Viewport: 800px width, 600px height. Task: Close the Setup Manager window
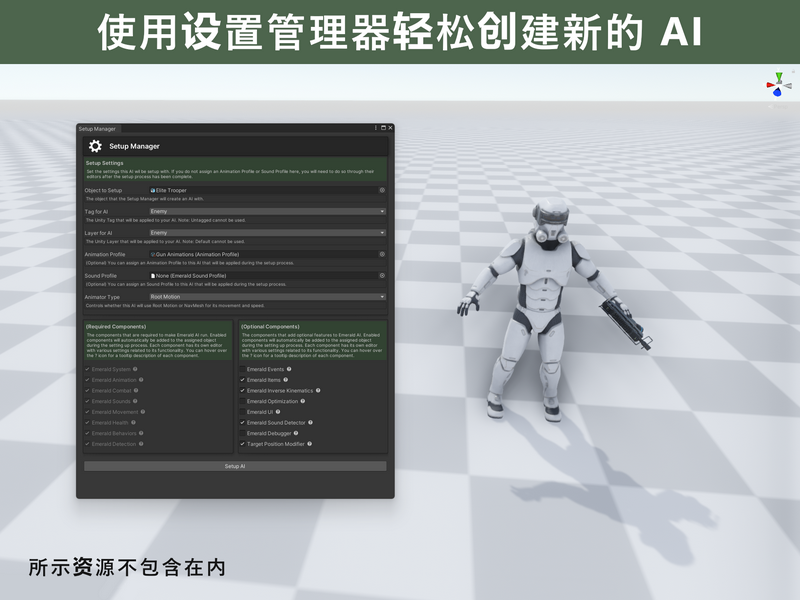click(x=390, y=128)
